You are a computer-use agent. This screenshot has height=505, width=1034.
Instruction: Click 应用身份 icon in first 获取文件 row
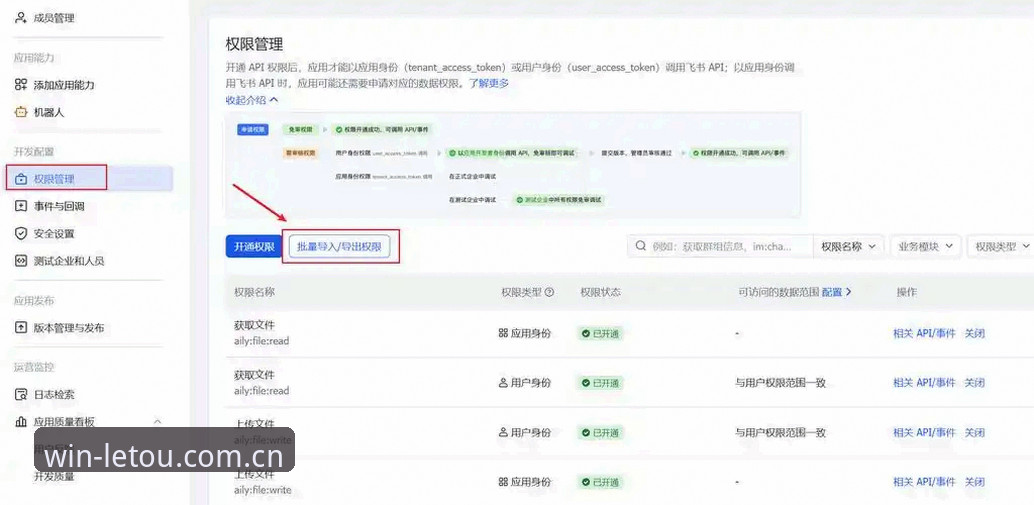pos(503,334)
